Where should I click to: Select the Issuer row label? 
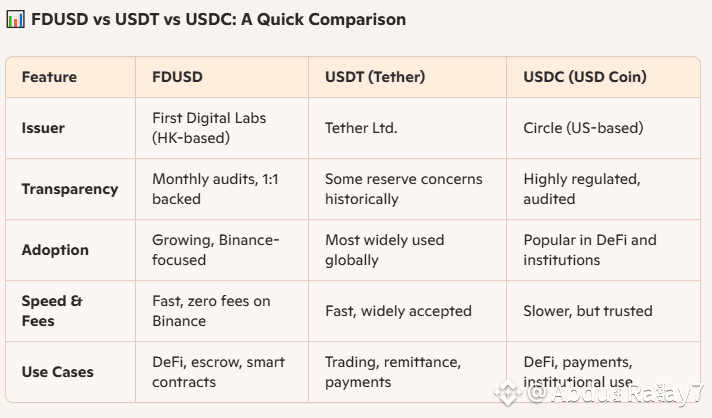[43, 128]
